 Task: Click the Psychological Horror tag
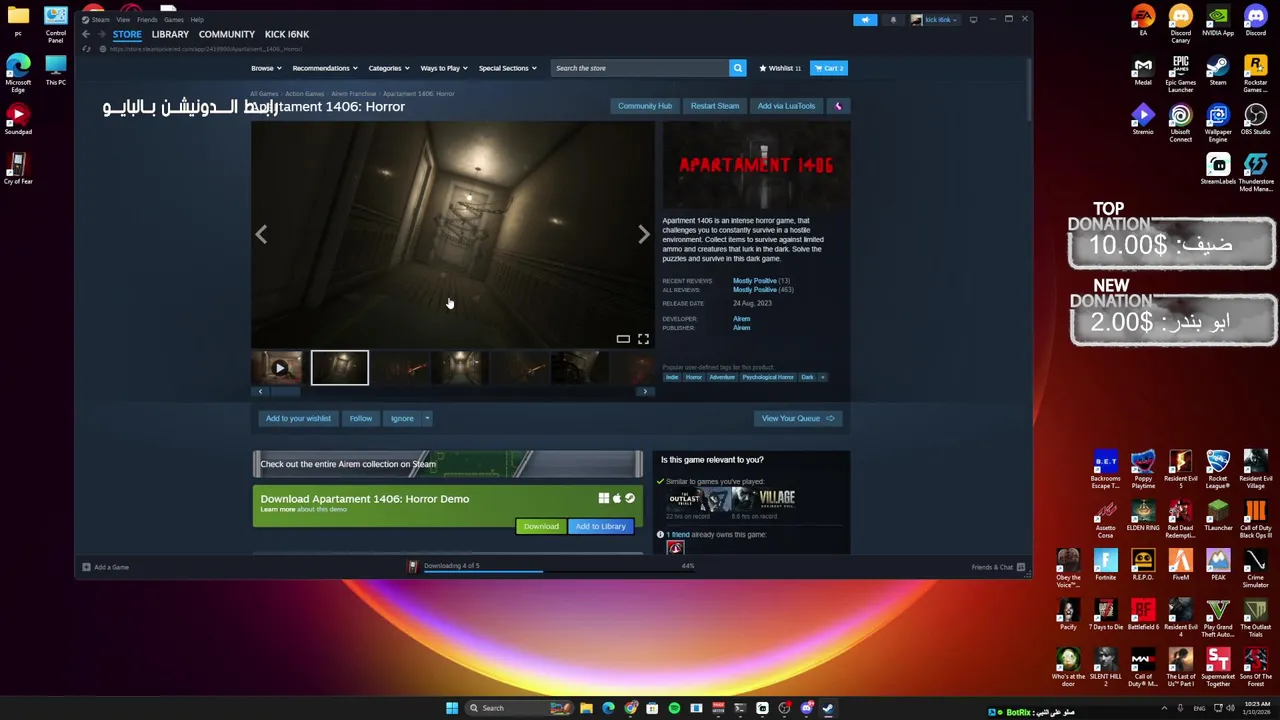pos(769,377)
